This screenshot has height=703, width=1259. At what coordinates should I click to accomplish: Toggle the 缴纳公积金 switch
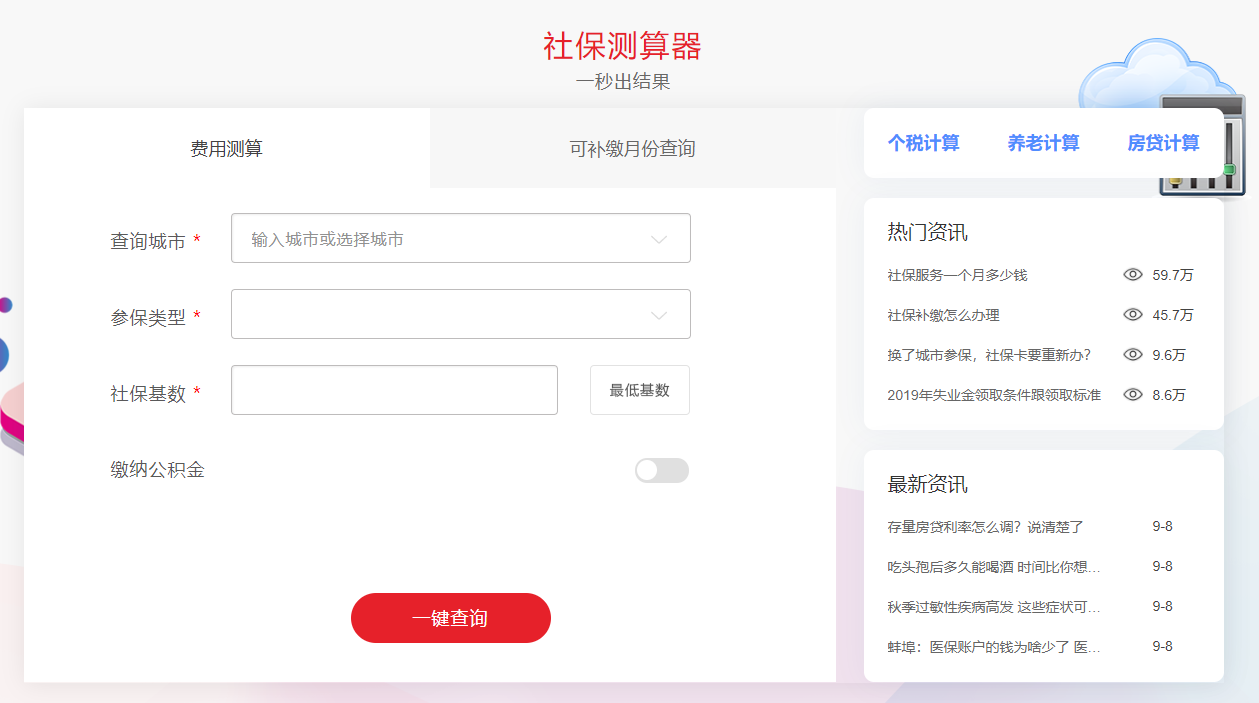662,470
